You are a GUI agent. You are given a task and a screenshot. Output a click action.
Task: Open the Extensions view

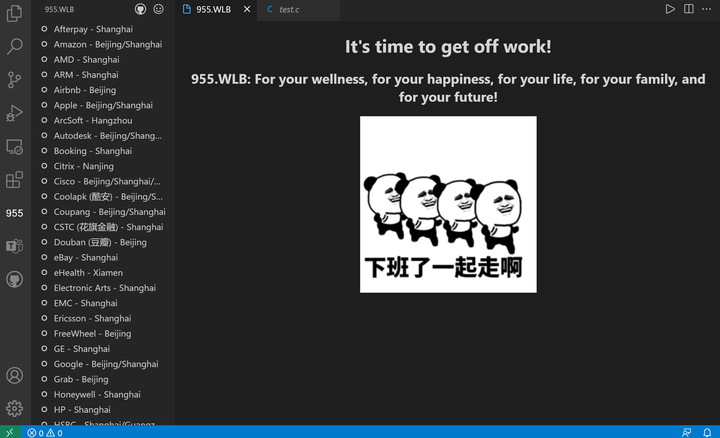click(x=14, y=180)
